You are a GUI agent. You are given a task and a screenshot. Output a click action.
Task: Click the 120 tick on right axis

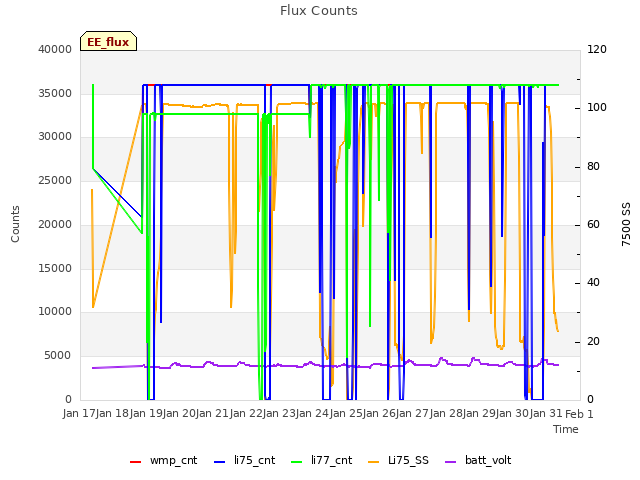pos(597,49)
